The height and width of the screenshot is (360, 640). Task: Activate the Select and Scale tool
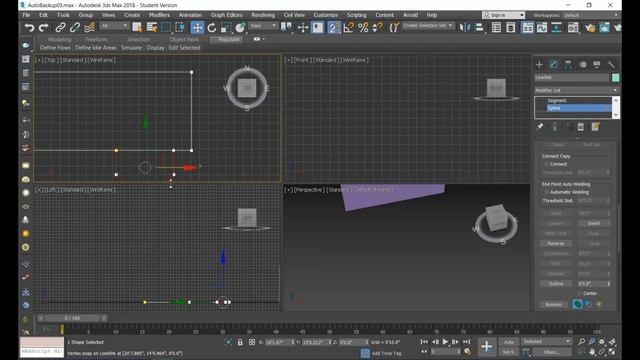click(225, 28)
